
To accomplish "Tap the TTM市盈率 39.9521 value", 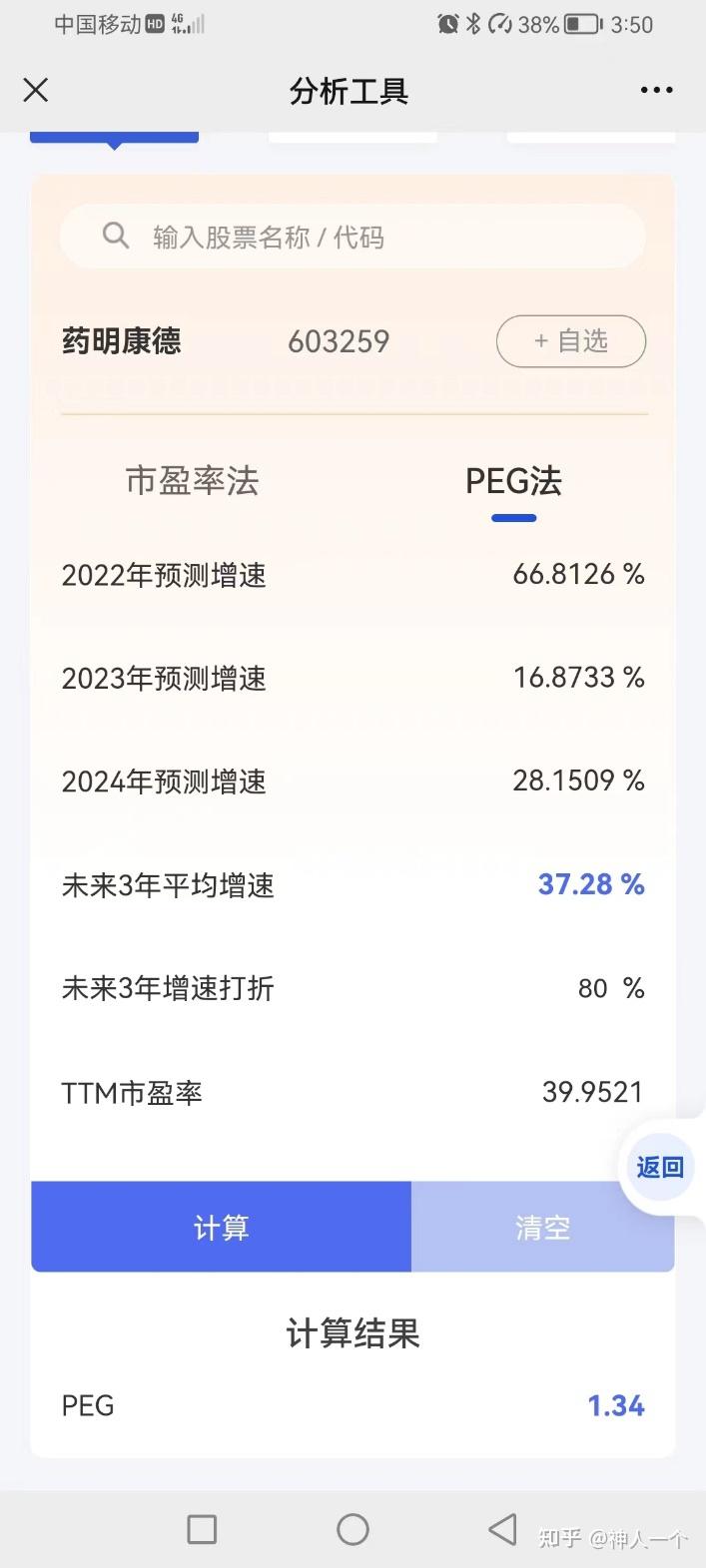I will [593, 1091].
